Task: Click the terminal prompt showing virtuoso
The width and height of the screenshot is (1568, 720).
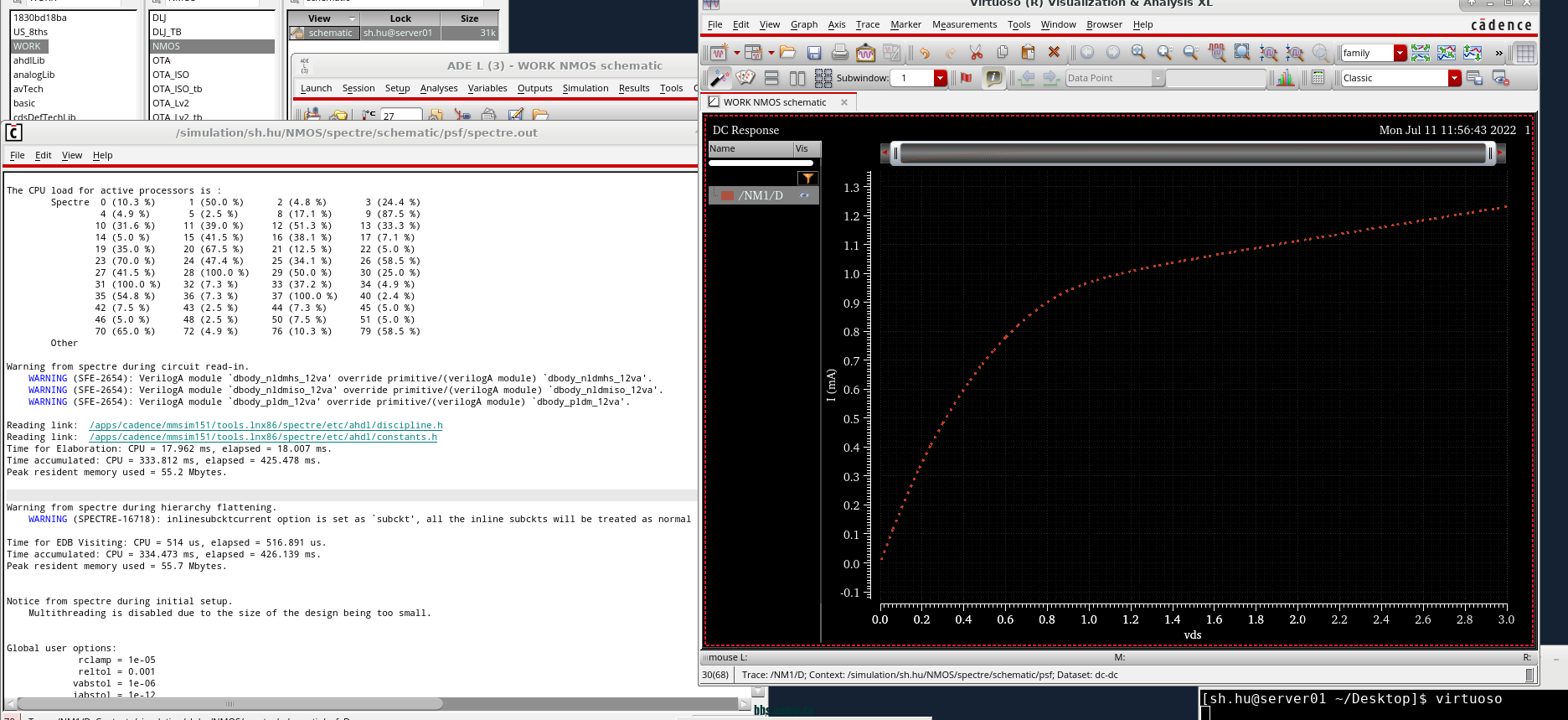Action: point(1352,699)
